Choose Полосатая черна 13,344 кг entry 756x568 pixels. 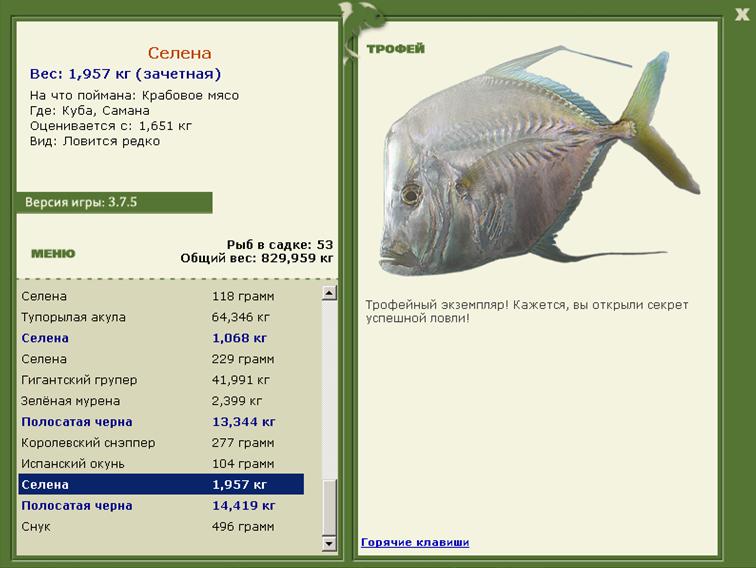click(x=160, y=422)
